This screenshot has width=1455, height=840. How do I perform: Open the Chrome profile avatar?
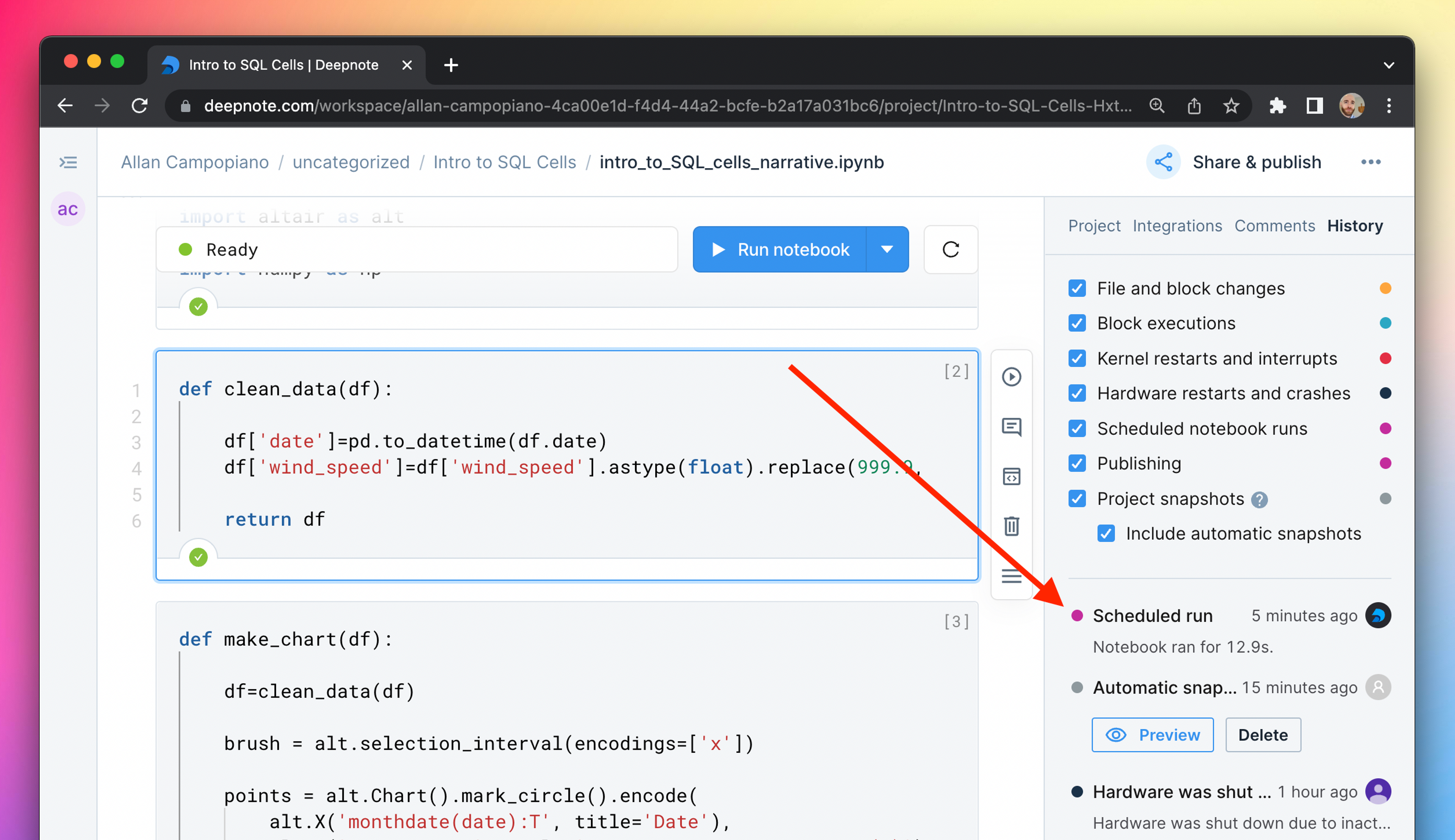click(x=1351, y=106)
